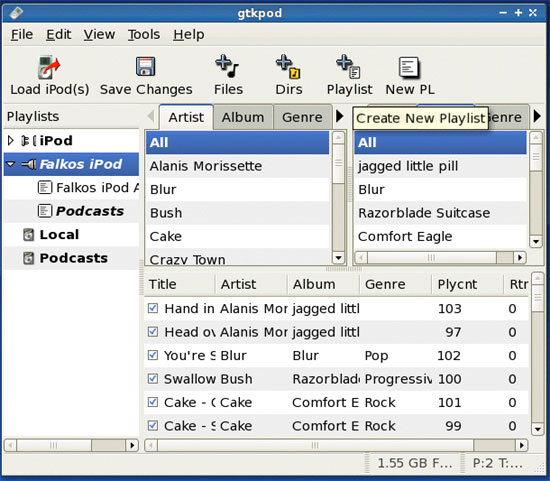The width and height of the screenshot is (550, 481).
Task: Switch to the Artist tab
Action: [186, 117]
